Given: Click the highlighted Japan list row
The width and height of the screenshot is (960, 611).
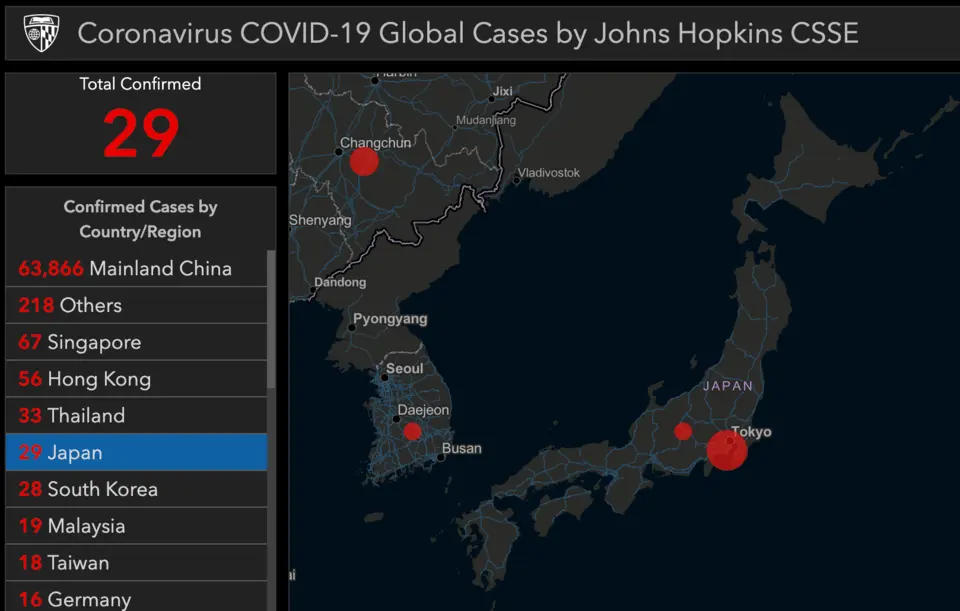Looking at the screenshot, I should [137, 452].
